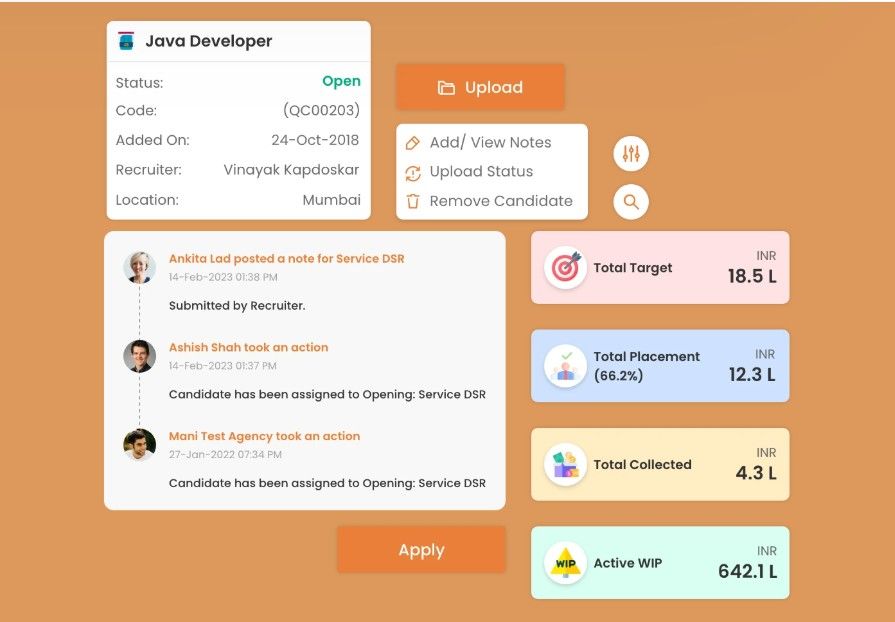Click the 4.3 L collected amount
The image size is (895, 622).
(x=756, y=473)
